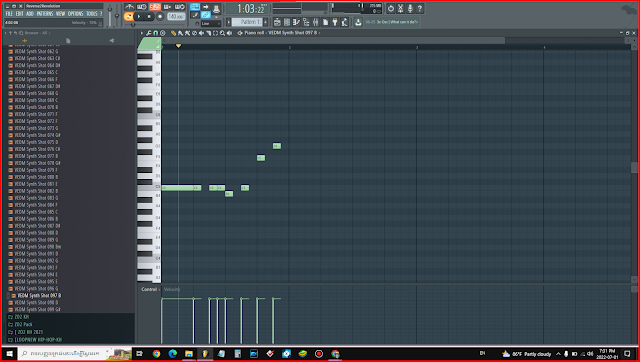Image resolution: width=640 pixels, height=362 pixels.
Task: Open the FILE menu
Action: pyautogui.click(x=9, y=14)
